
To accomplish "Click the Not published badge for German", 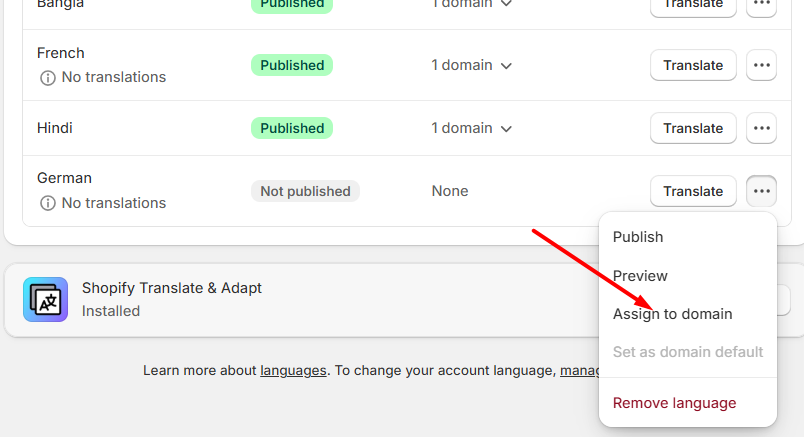I will [x=305, y=191].
